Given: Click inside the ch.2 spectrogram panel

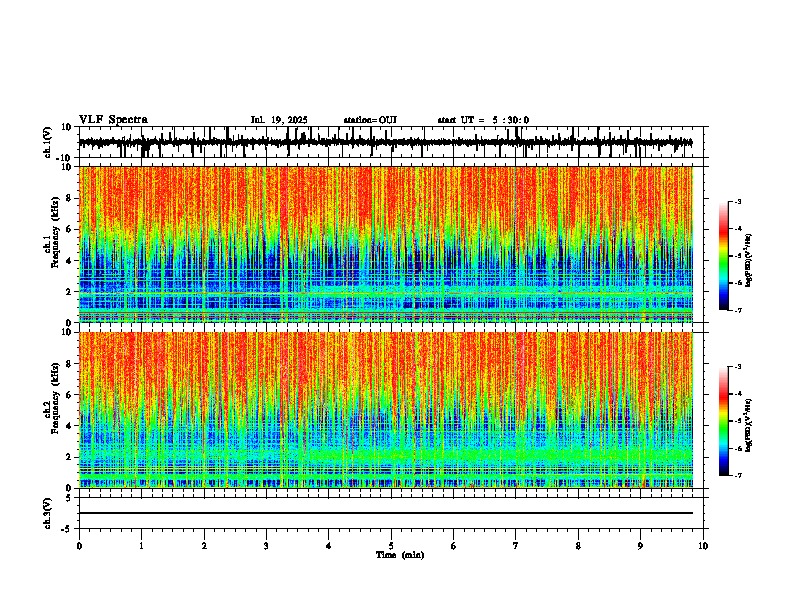Looking at the screenshot, I should 386,410.
